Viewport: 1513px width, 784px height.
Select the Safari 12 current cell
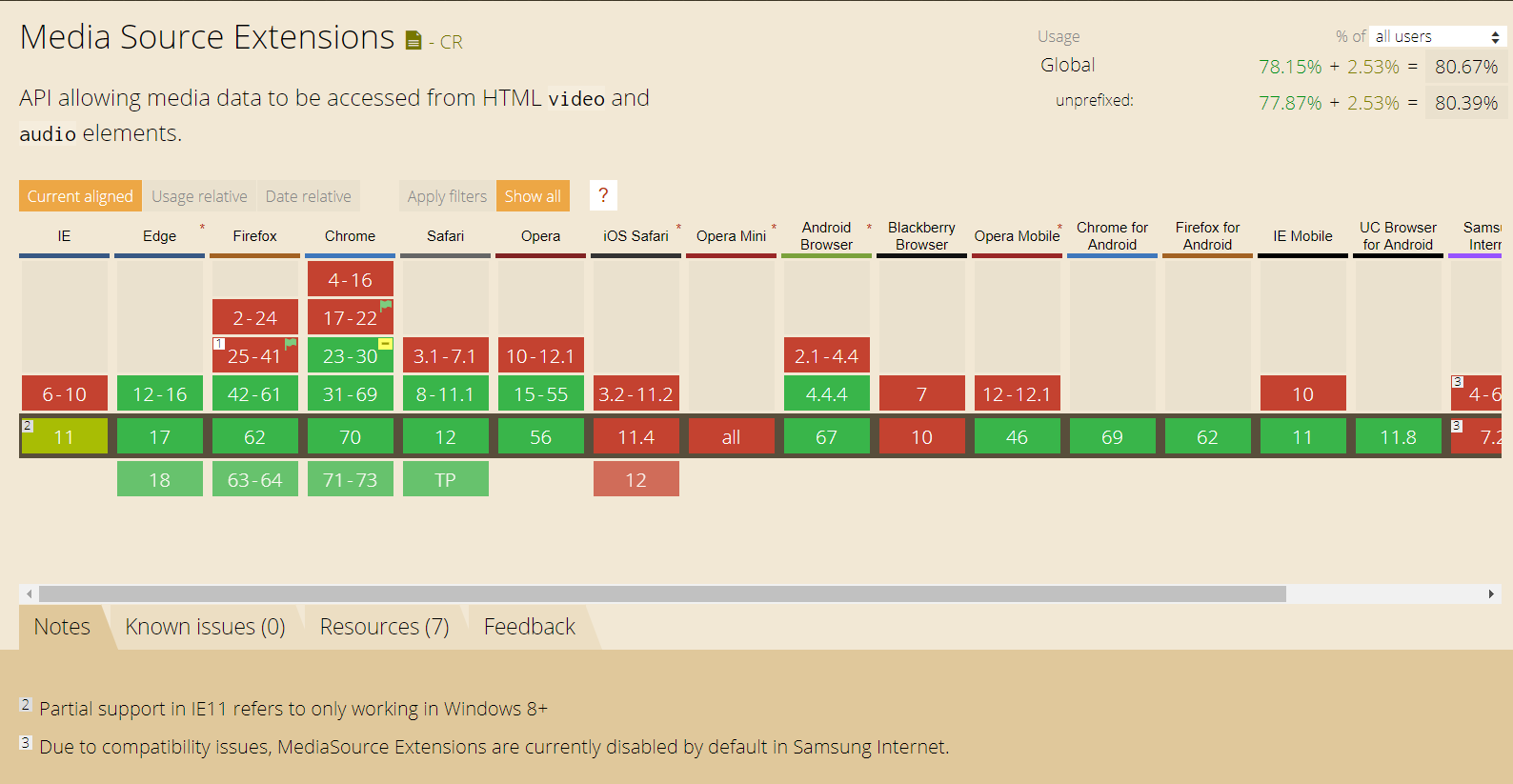pyautogui.click(x=446, y=436)
